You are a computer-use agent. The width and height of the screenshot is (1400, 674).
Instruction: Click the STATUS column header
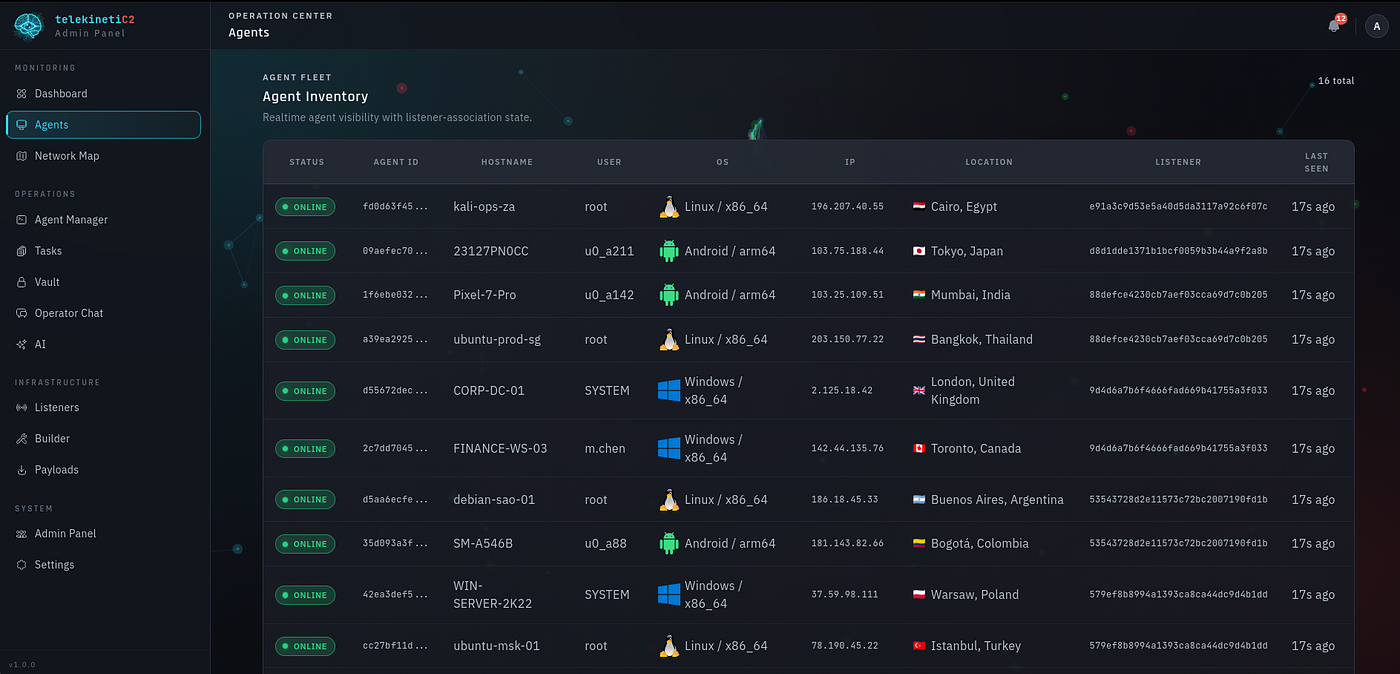point(307,162)
